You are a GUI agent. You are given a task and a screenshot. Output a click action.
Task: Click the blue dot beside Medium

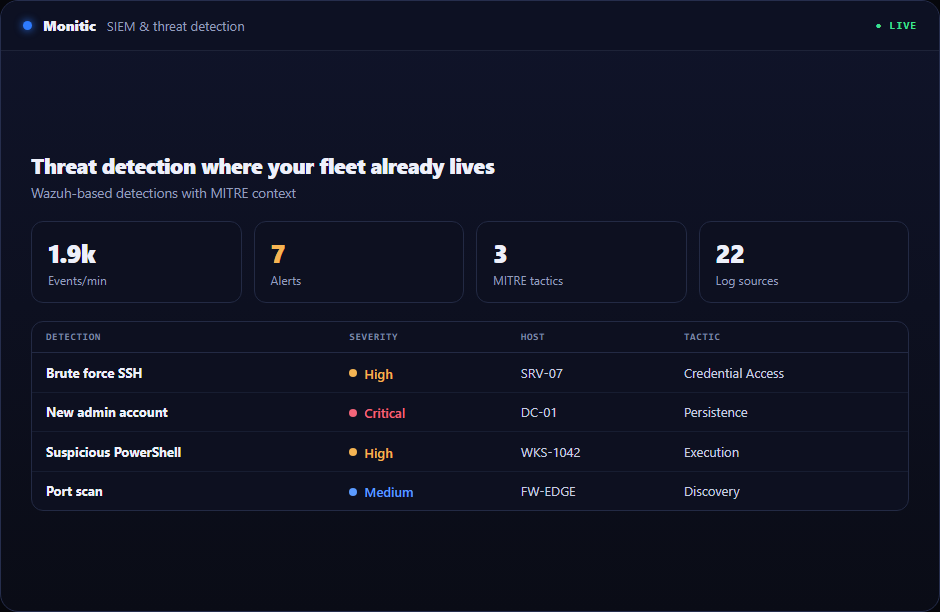coord(353,492)
